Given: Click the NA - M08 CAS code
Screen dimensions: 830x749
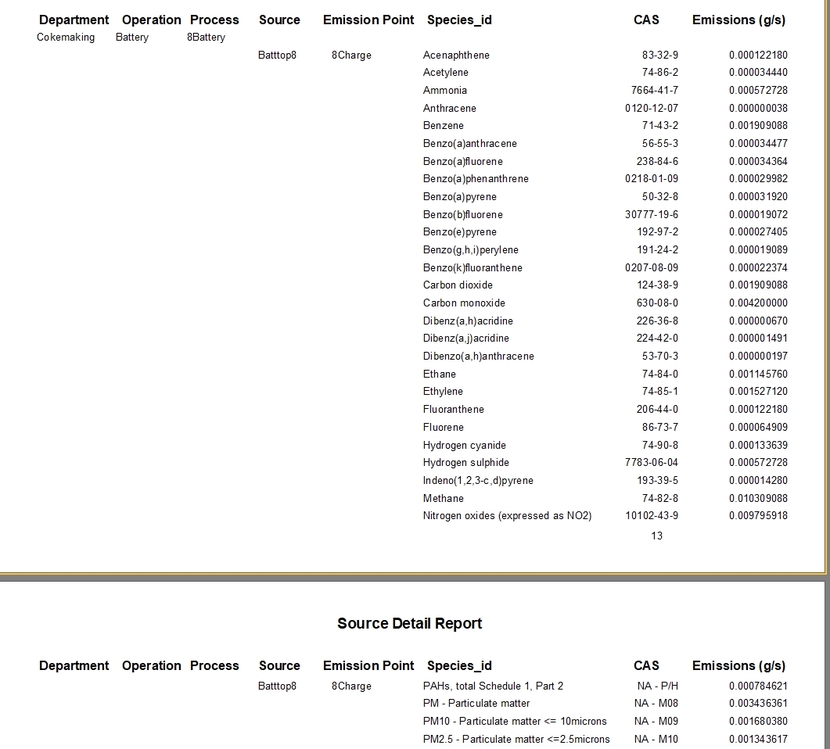Looking at the screenshot, I should pyautogui.click(x=655, y=704).
